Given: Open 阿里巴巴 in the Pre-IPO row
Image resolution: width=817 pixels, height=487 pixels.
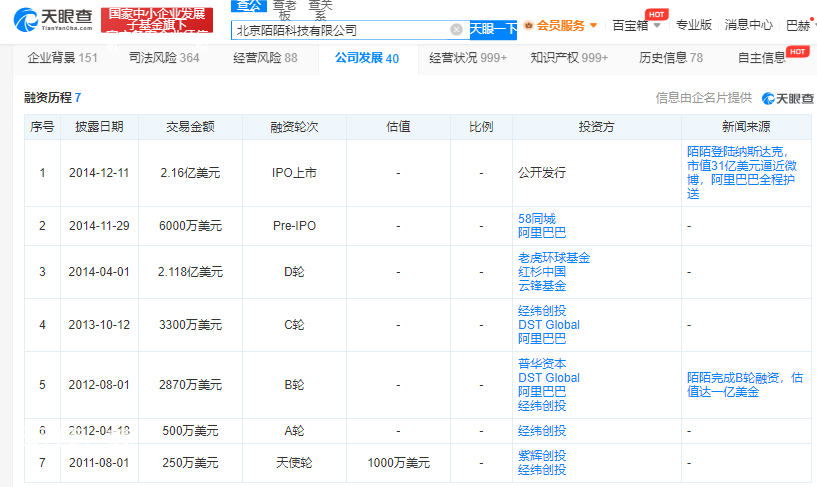Looking at the screenshot, I should 542,233.
